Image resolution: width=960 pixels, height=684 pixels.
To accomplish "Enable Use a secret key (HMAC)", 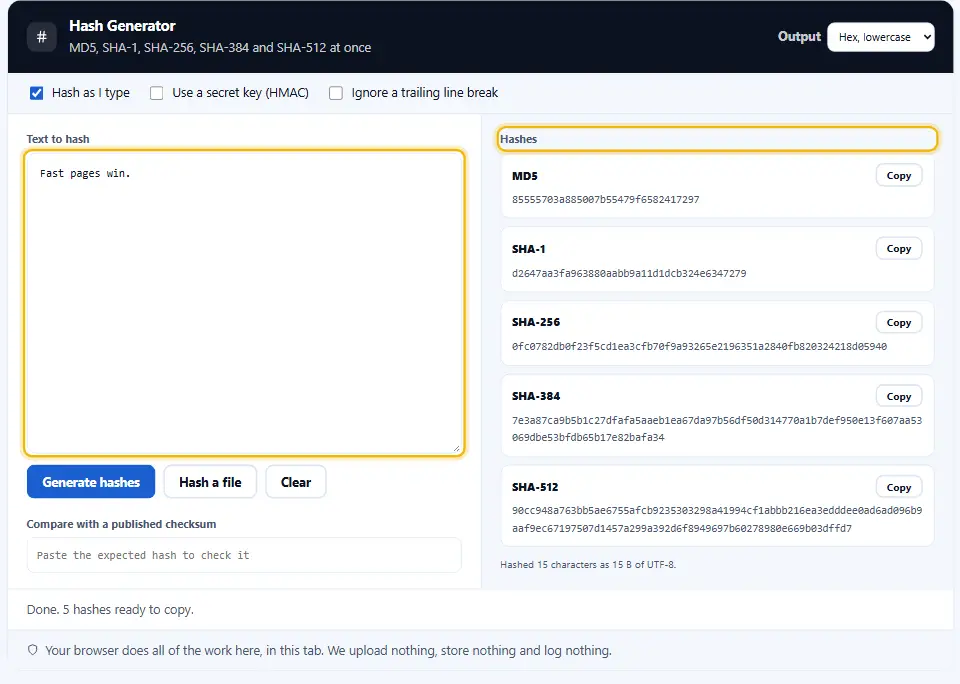I will point(157,93).
